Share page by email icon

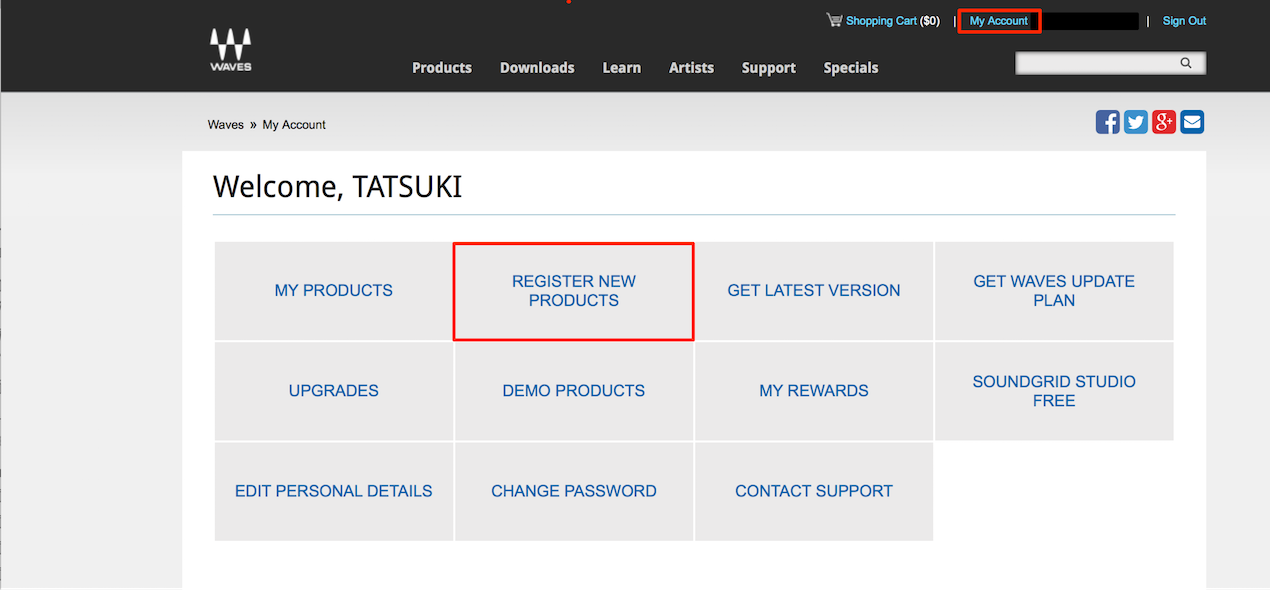click(x=1192, y=122)
